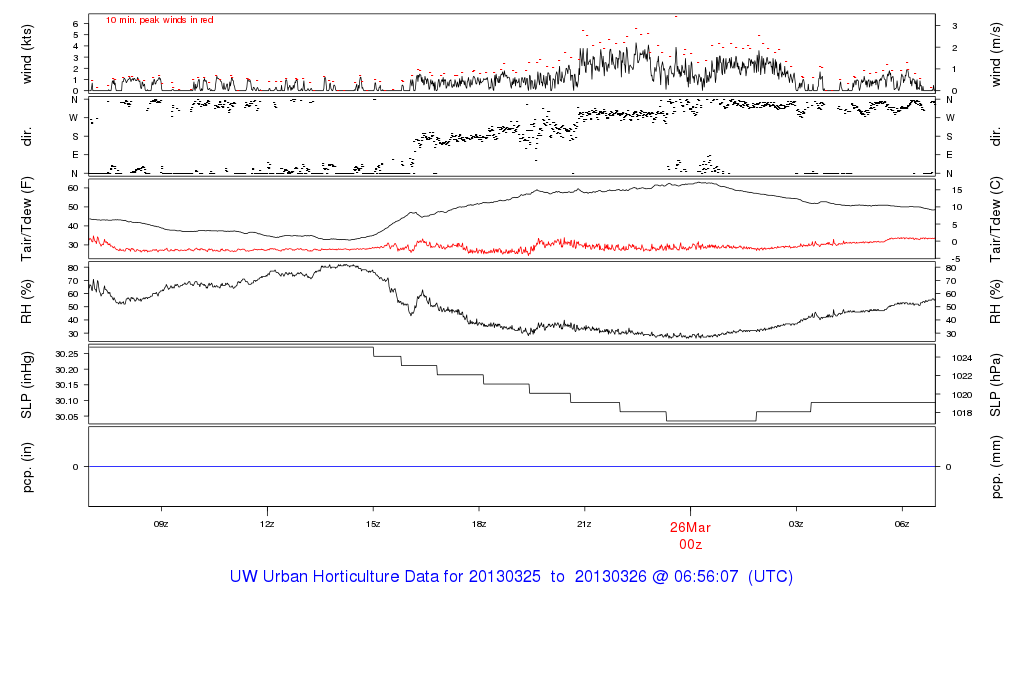Select the 'pcp. (in)' axis label
The width and height of the screenshot is (1024, 700).
click(x=27, y=467)
